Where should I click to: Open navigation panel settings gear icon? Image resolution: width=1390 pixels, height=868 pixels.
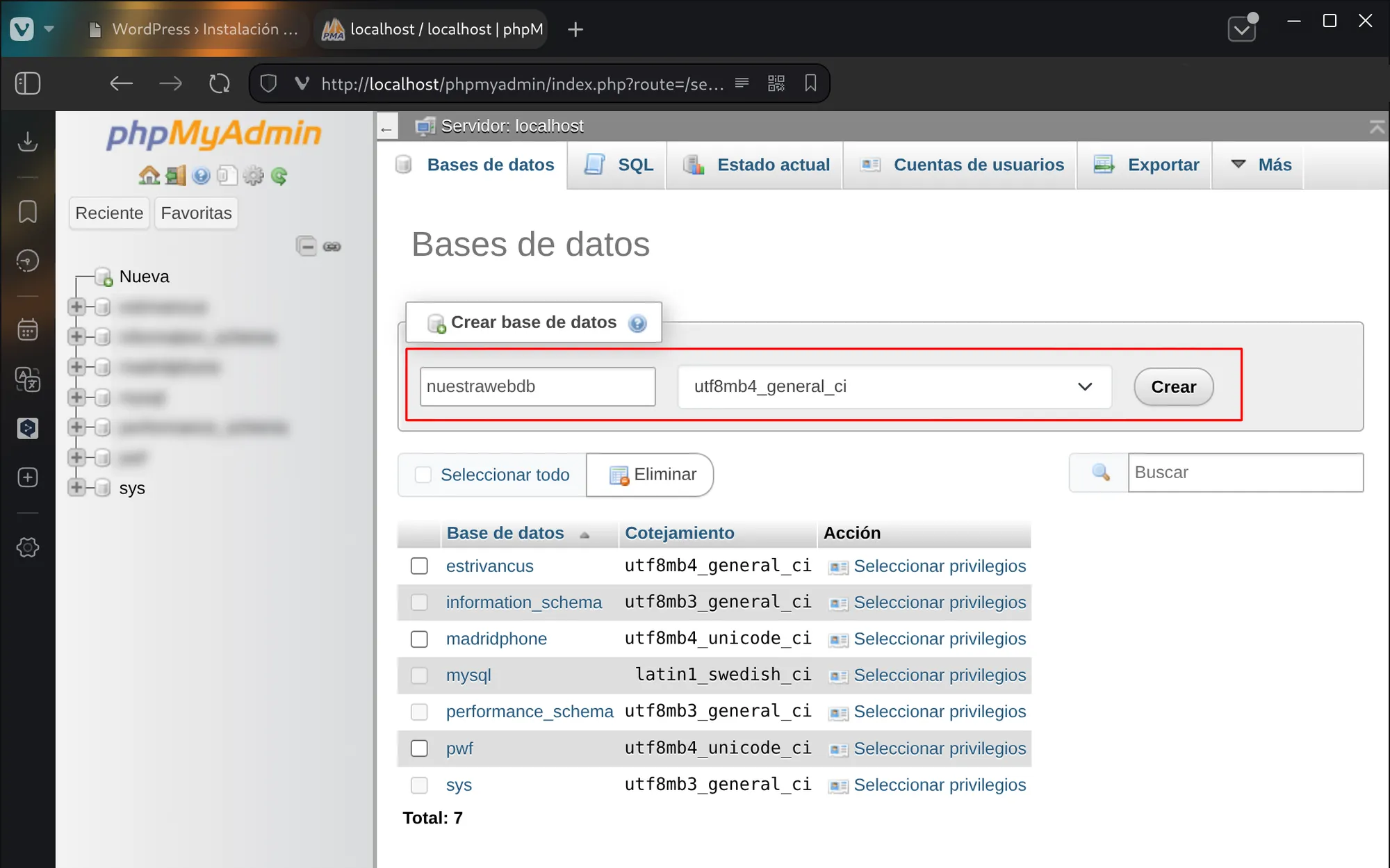click(254, 176)
